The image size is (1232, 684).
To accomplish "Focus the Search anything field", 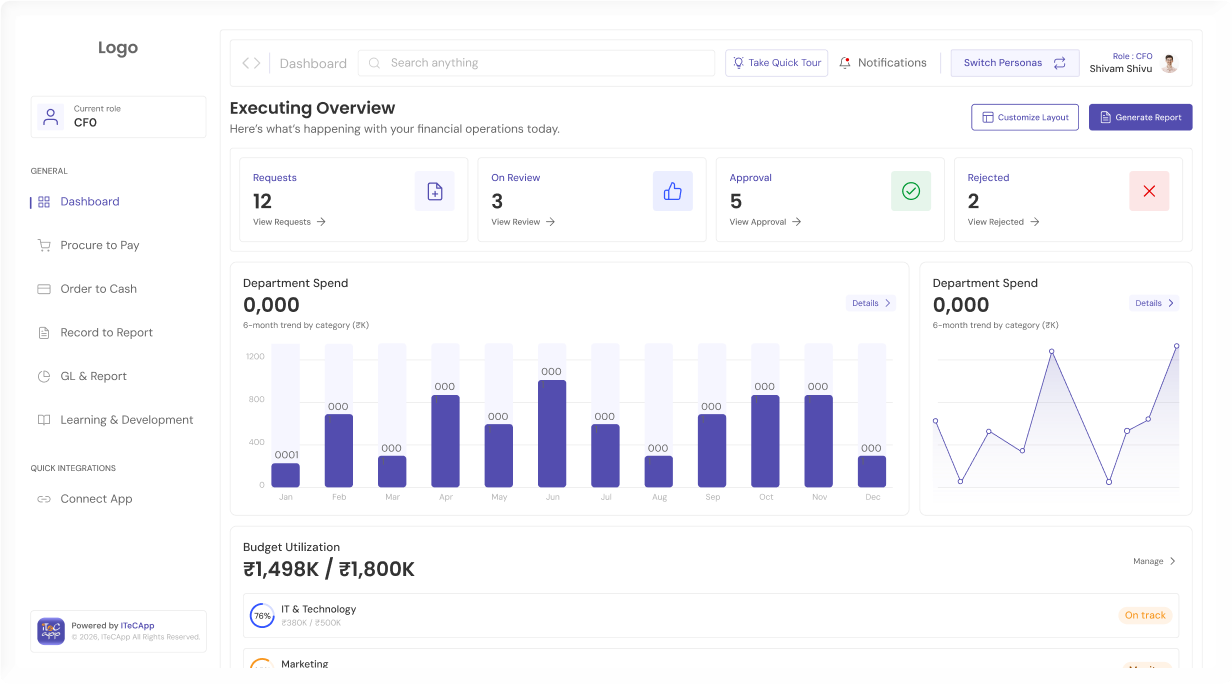I will click(536, 63).
